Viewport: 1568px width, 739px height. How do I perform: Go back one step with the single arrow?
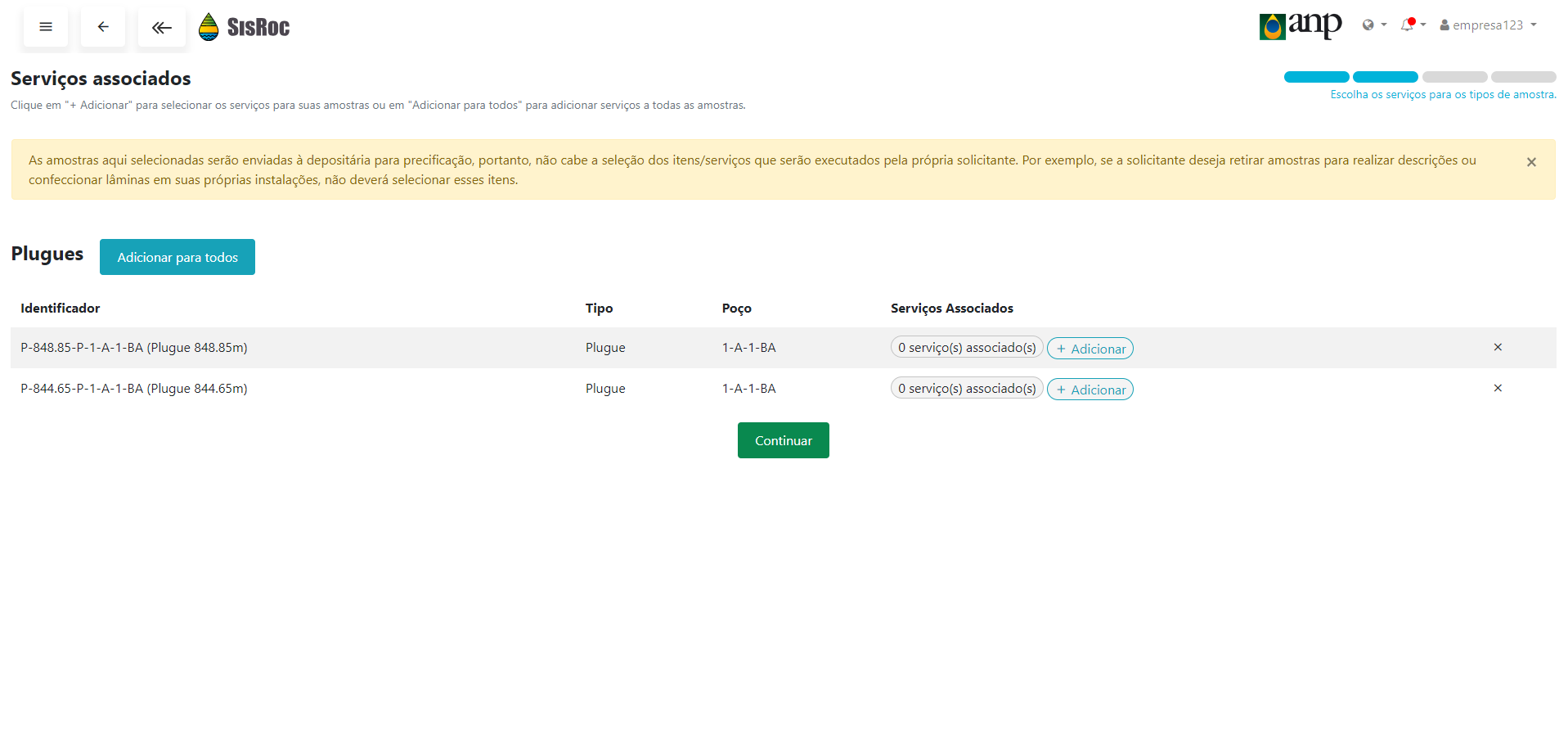[x=103, y=27]
